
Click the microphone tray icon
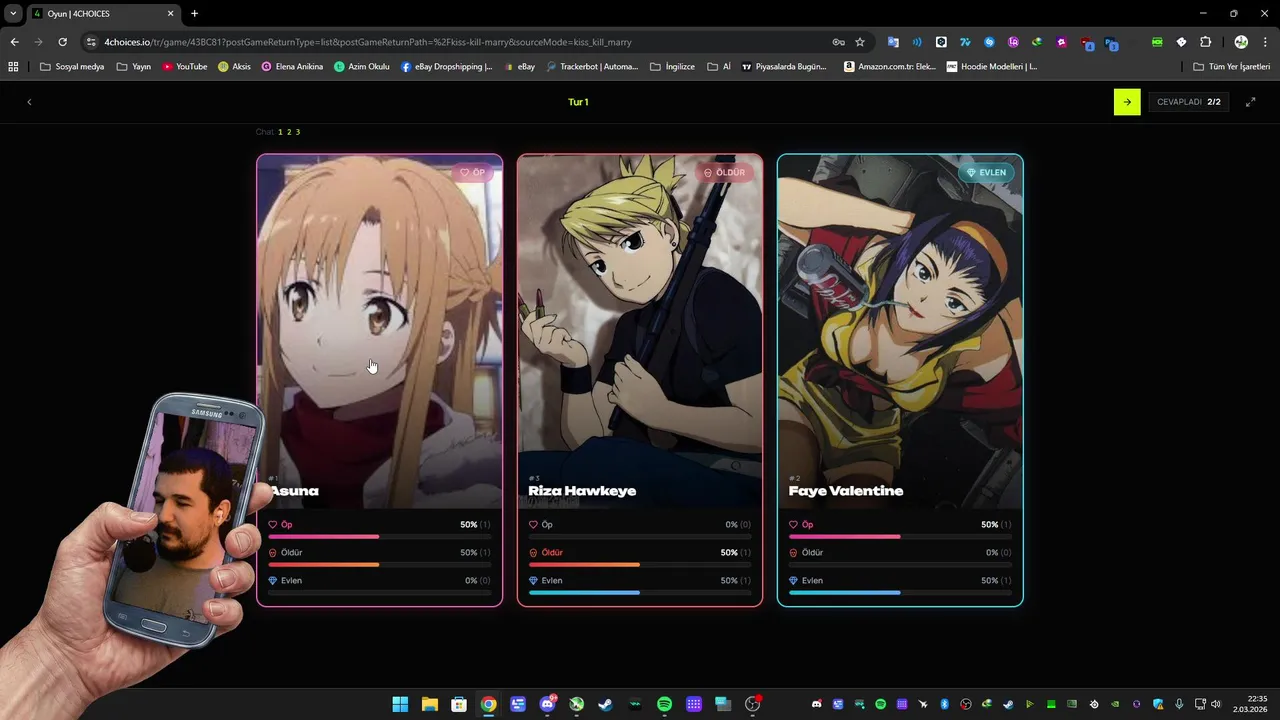[1179, 704]
